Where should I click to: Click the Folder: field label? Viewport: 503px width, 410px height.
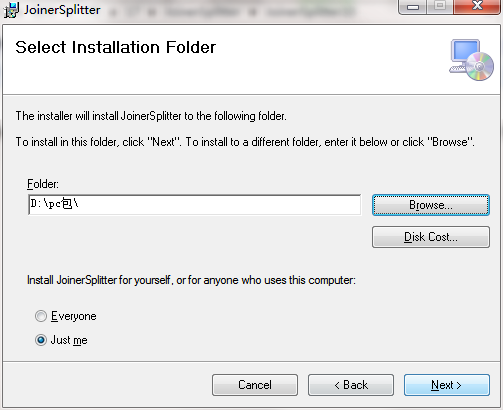(x=43, y=184)
